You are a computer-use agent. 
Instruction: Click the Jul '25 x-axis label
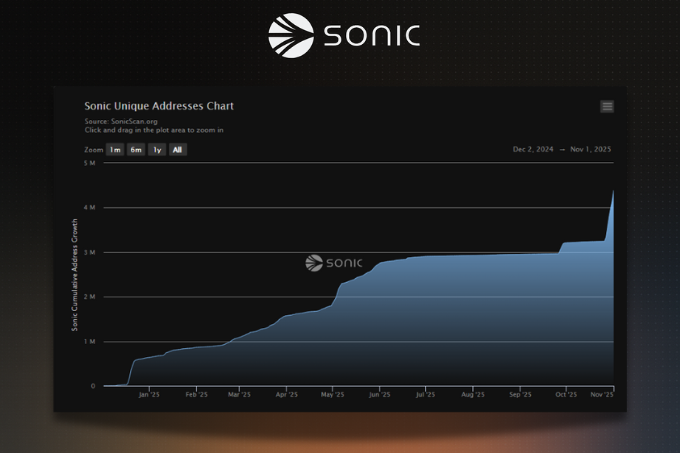tap(425, 394)
